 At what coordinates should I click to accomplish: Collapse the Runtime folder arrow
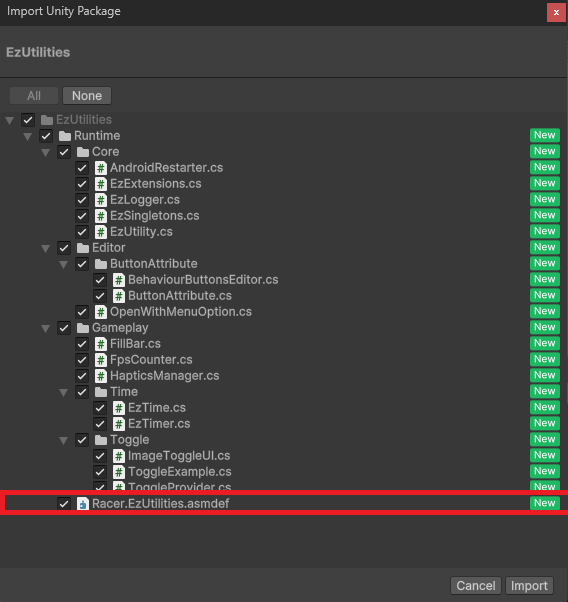pos(28,137)
